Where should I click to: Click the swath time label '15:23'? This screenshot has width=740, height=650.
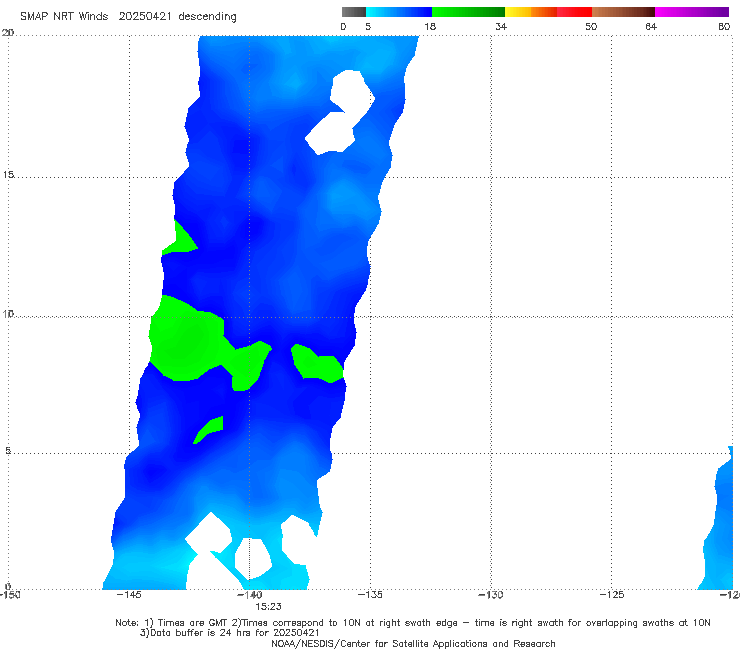pos(269,607)
